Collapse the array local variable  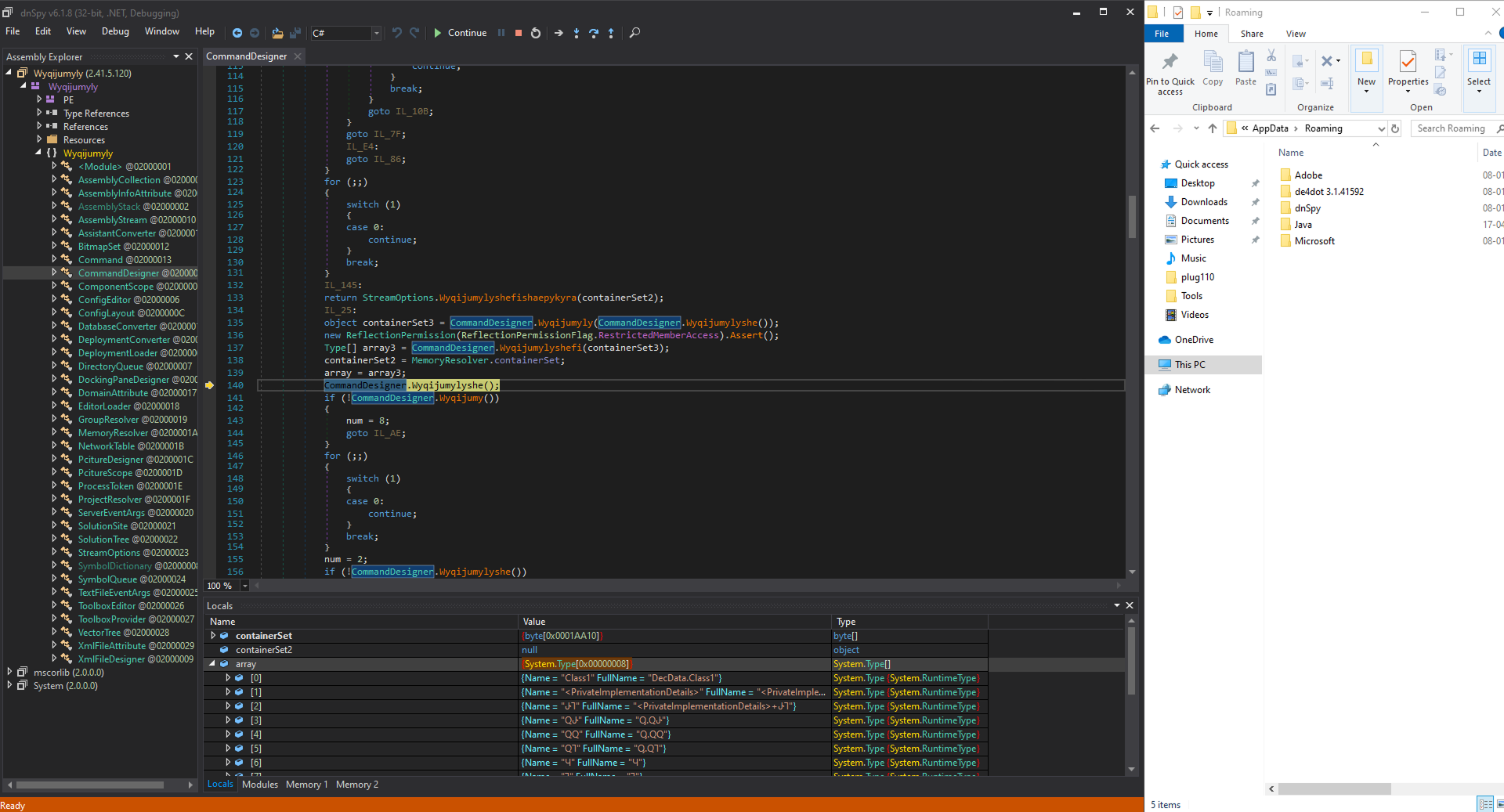click(212, 664)
